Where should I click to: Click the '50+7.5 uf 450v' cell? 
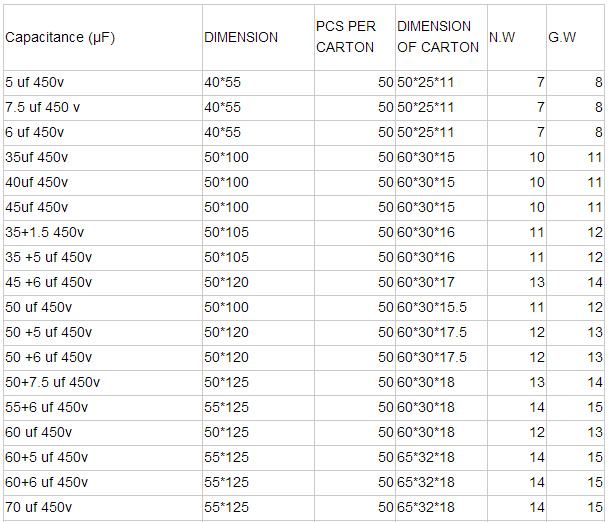click(x=103, y=383)
